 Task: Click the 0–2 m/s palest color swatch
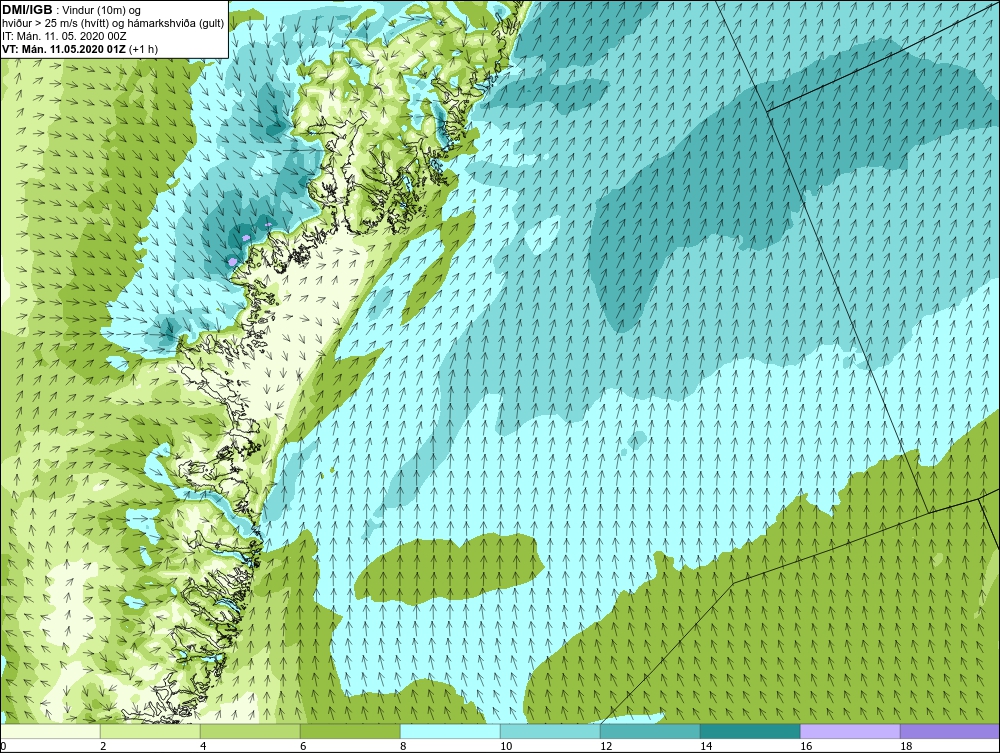[50, 731]
